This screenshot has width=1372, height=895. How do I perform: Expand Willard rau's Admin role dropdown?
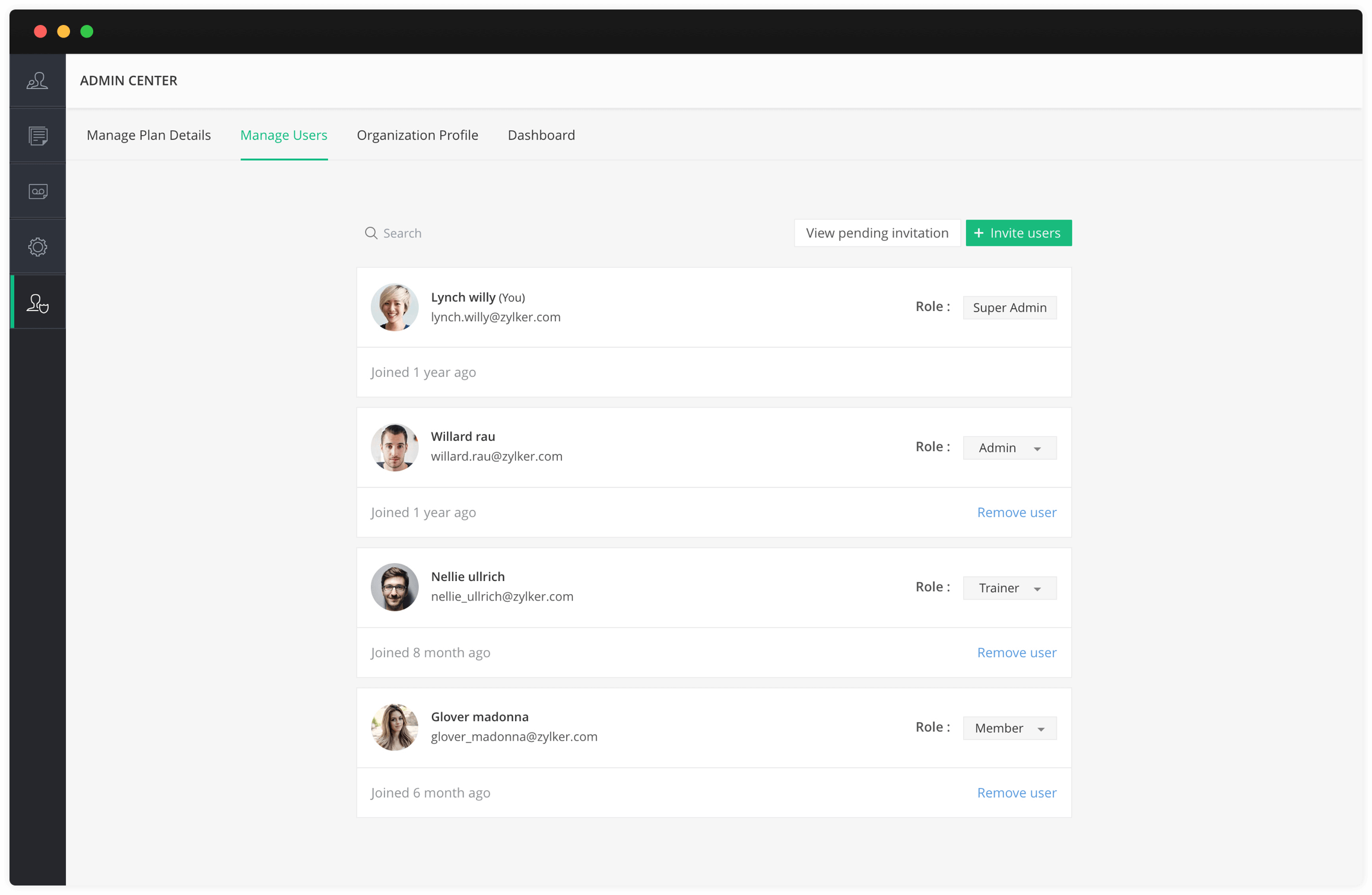pyautogui.click(x=1009, y=448)
